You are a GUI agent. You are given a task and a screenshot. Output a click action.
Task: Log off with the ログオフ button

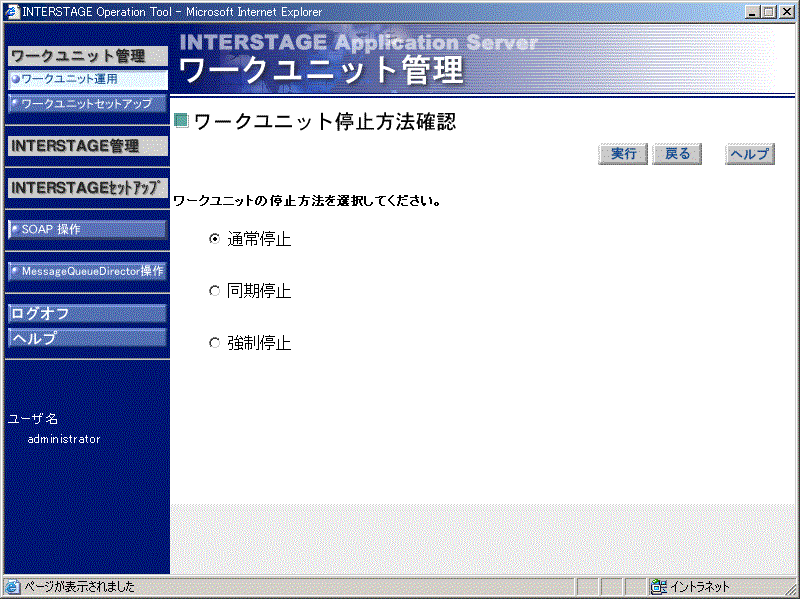click(x=88, y=313)
